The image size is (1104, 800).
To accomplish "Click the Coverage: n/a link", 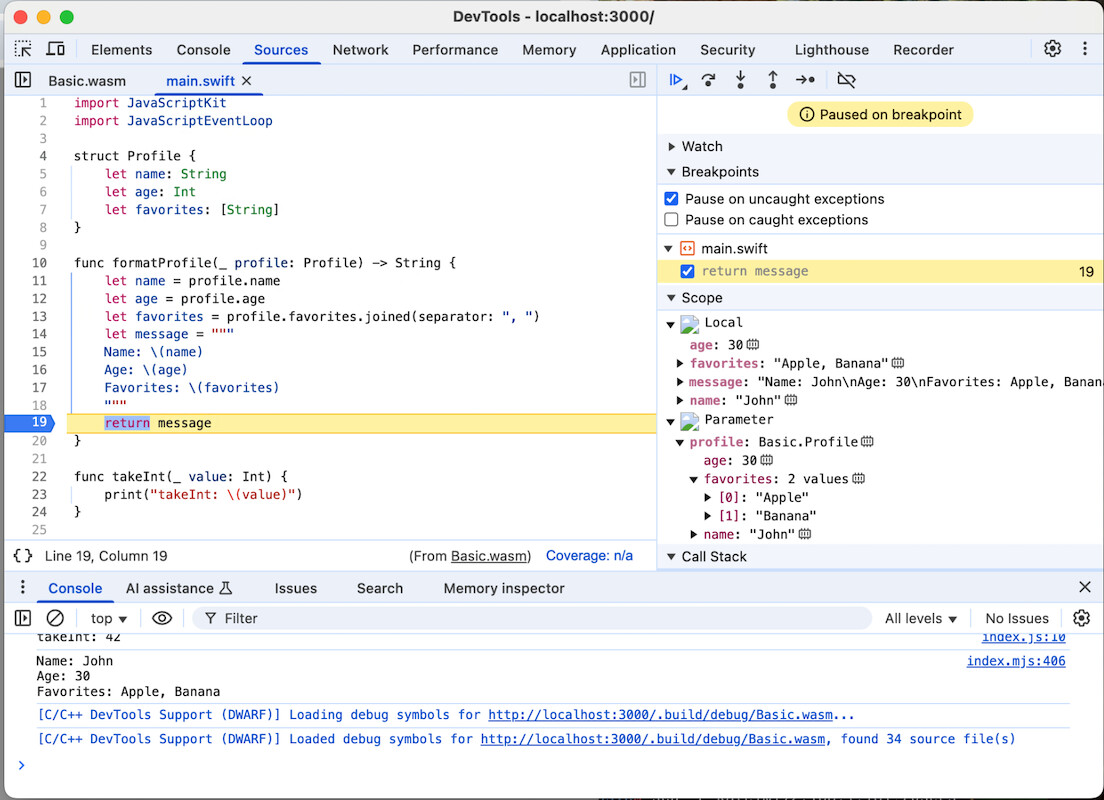I will point(589,556).
